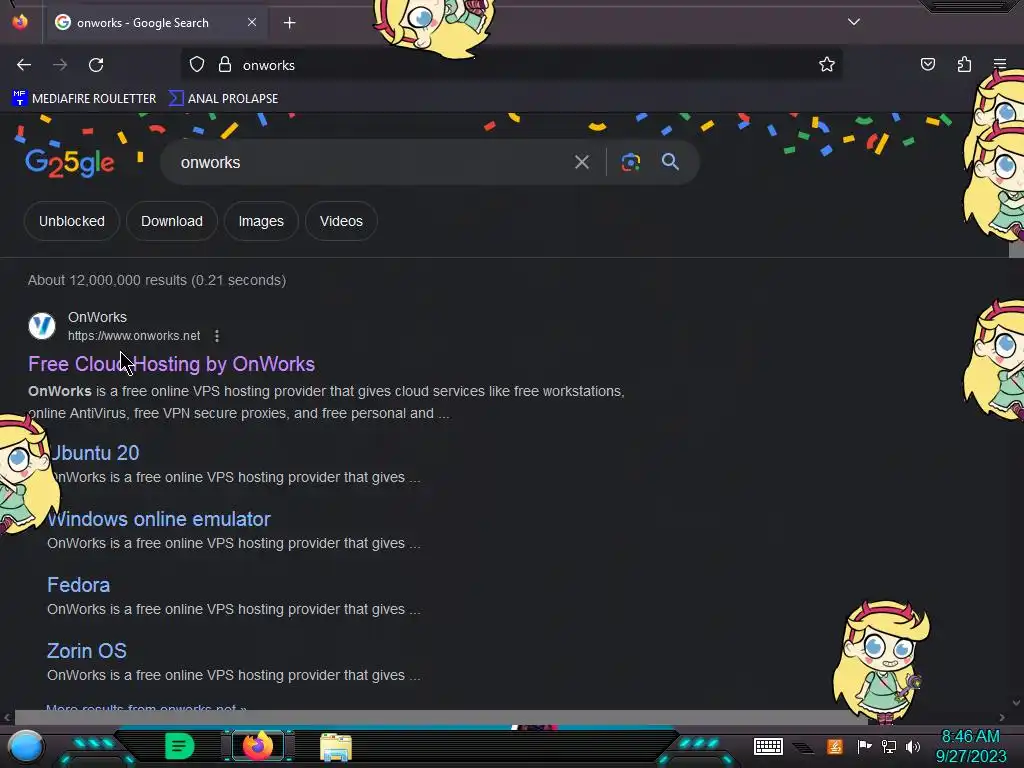Open the ANAL PROLAPSE bookmark
Image resolution: width=1024 pixels, height=768 pixels.
coord(223,99)
